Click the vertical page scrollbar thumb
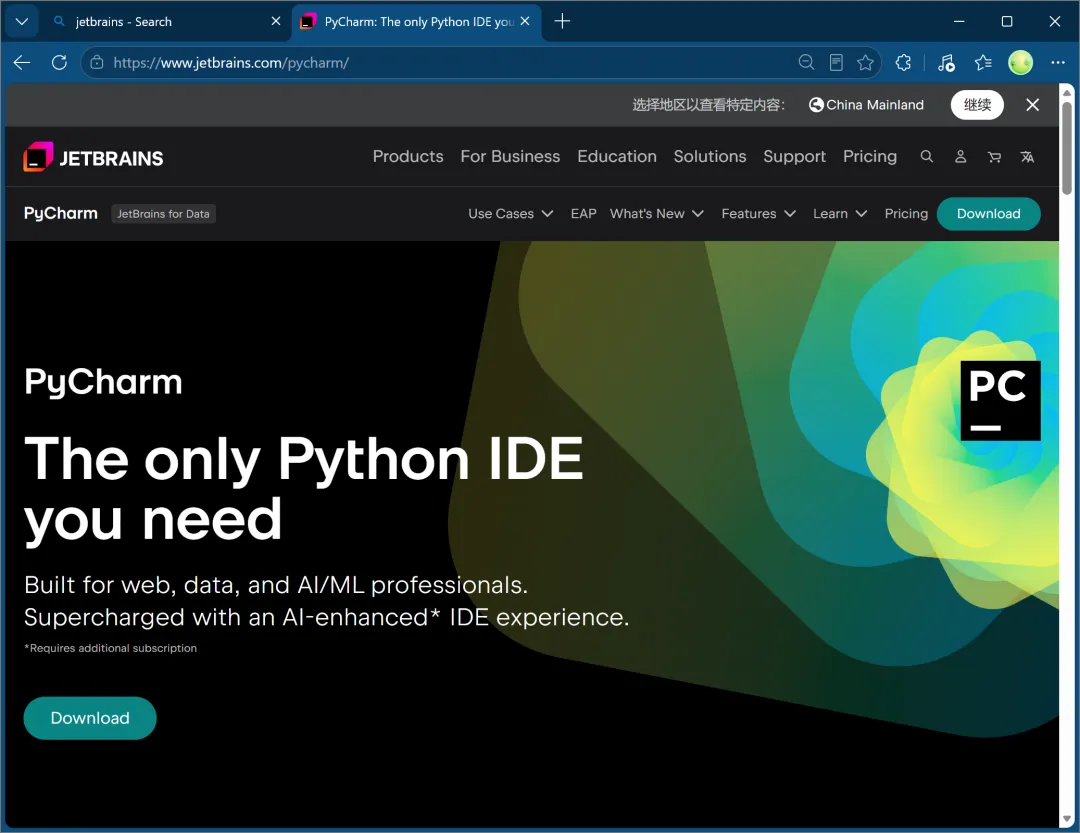Screen dimensions: 1080x833 pos(1066,148)
